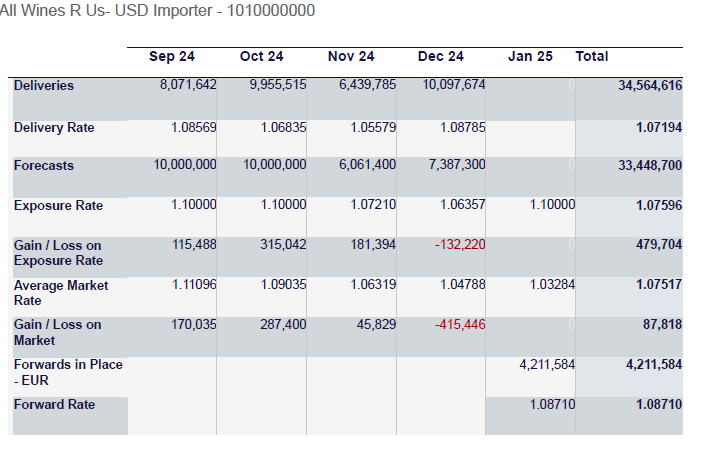Click the Forecasts row label
The height and width of the screenshot is (453, 709).
click(43, 165)
